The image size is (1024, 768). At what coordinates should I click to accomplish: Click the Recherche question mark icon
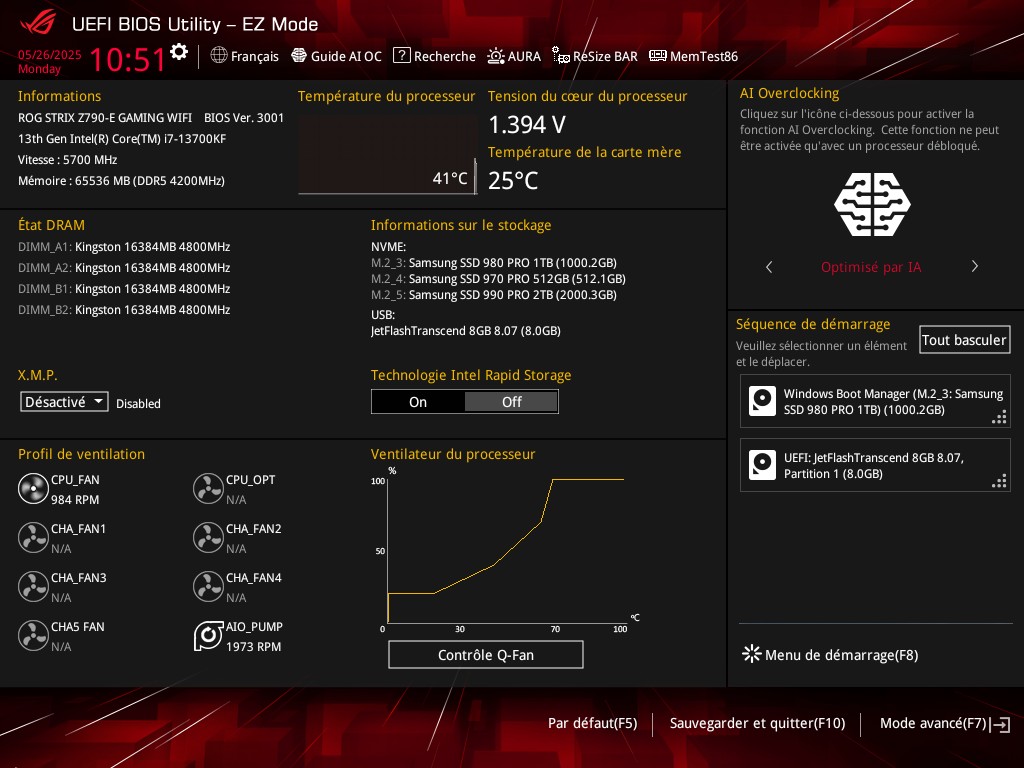[402, 56]
